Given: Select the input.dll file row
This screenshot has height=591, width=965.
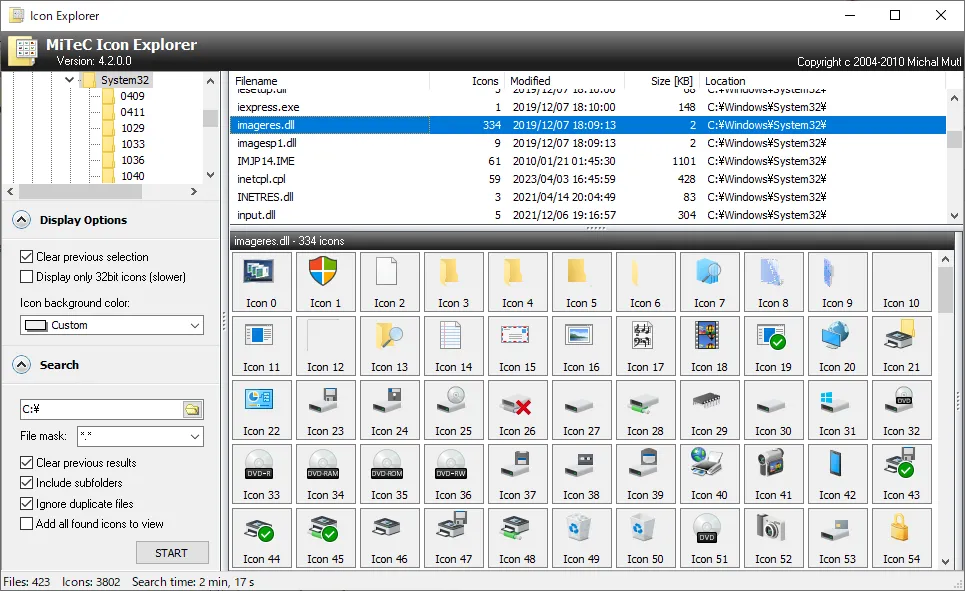Looking at the screenshot, I should click(x=588, y=215).
